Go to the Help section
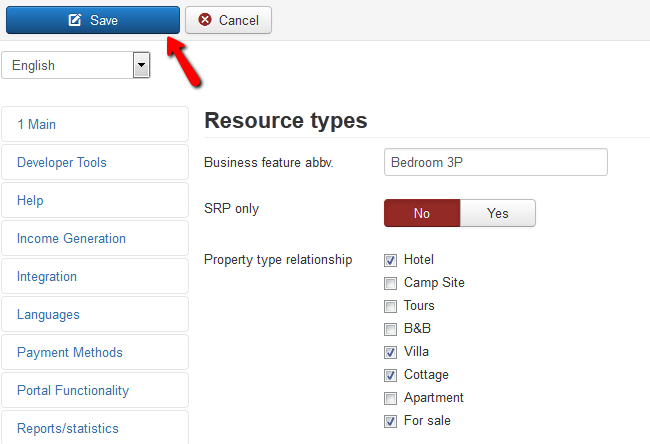Image resolution: width=650 pixels, height=444 pixels. tap(95, 200)
